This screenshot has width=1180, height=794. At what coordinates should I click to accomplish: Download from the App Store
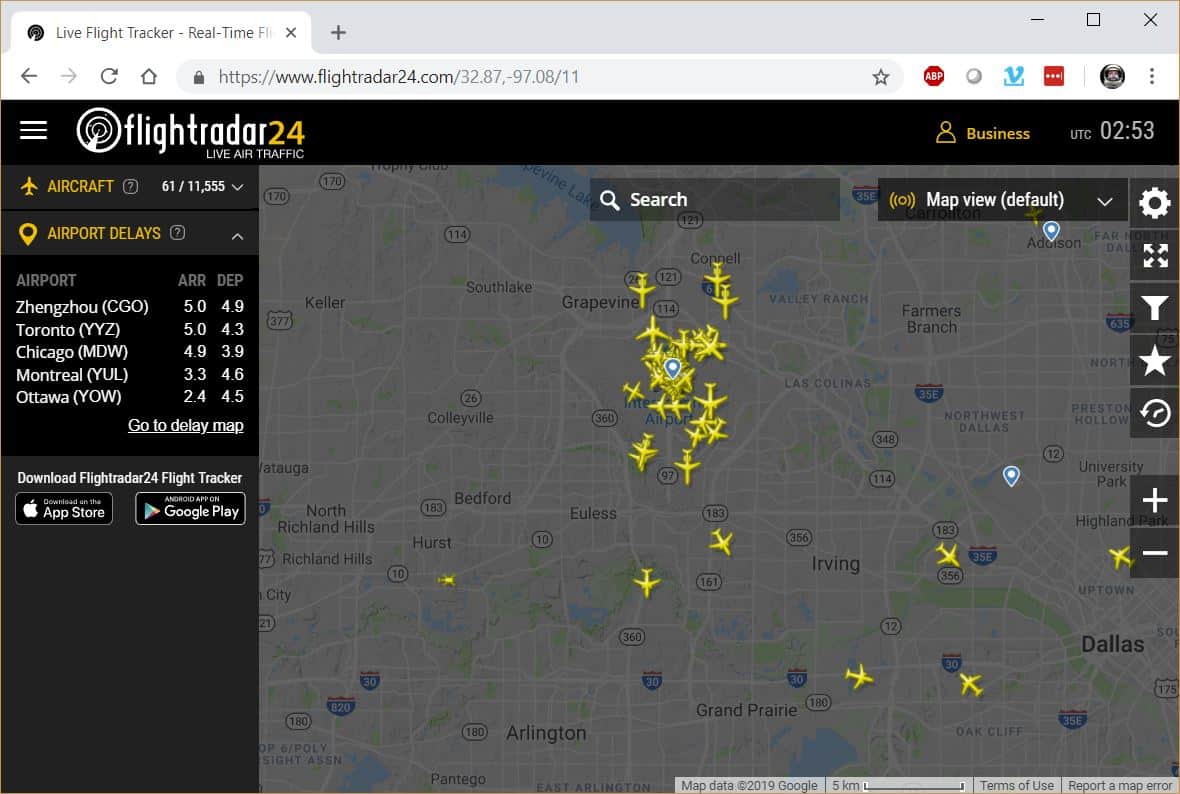(x=64, y=509)
